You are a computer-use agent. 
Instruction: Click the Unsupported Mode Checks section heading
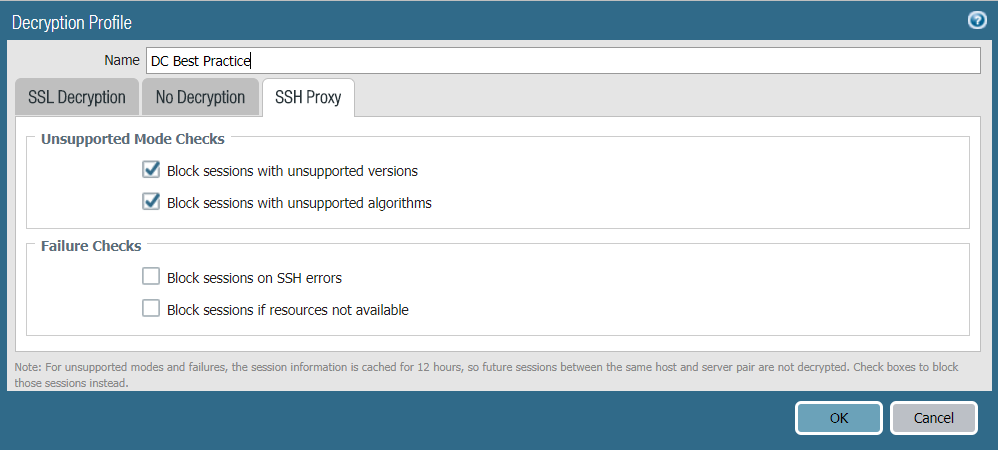132,139
